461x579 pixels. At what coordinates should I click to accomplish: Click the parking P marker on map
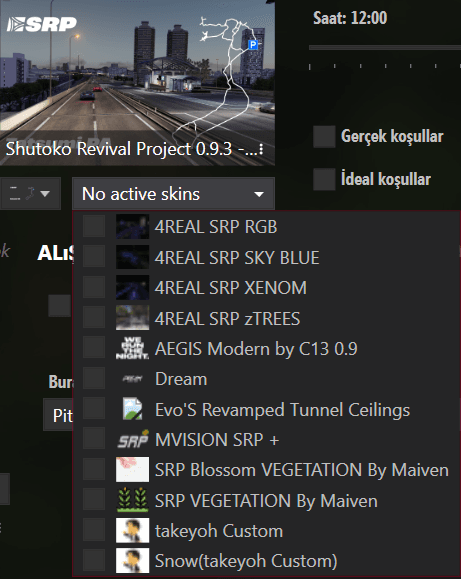click(253, 45)
